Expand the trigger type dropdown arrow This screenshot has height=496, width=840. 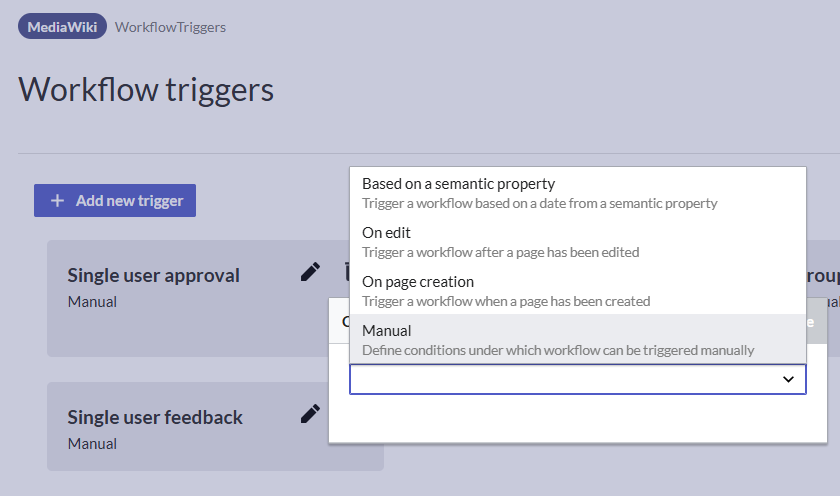coord(788,379)
